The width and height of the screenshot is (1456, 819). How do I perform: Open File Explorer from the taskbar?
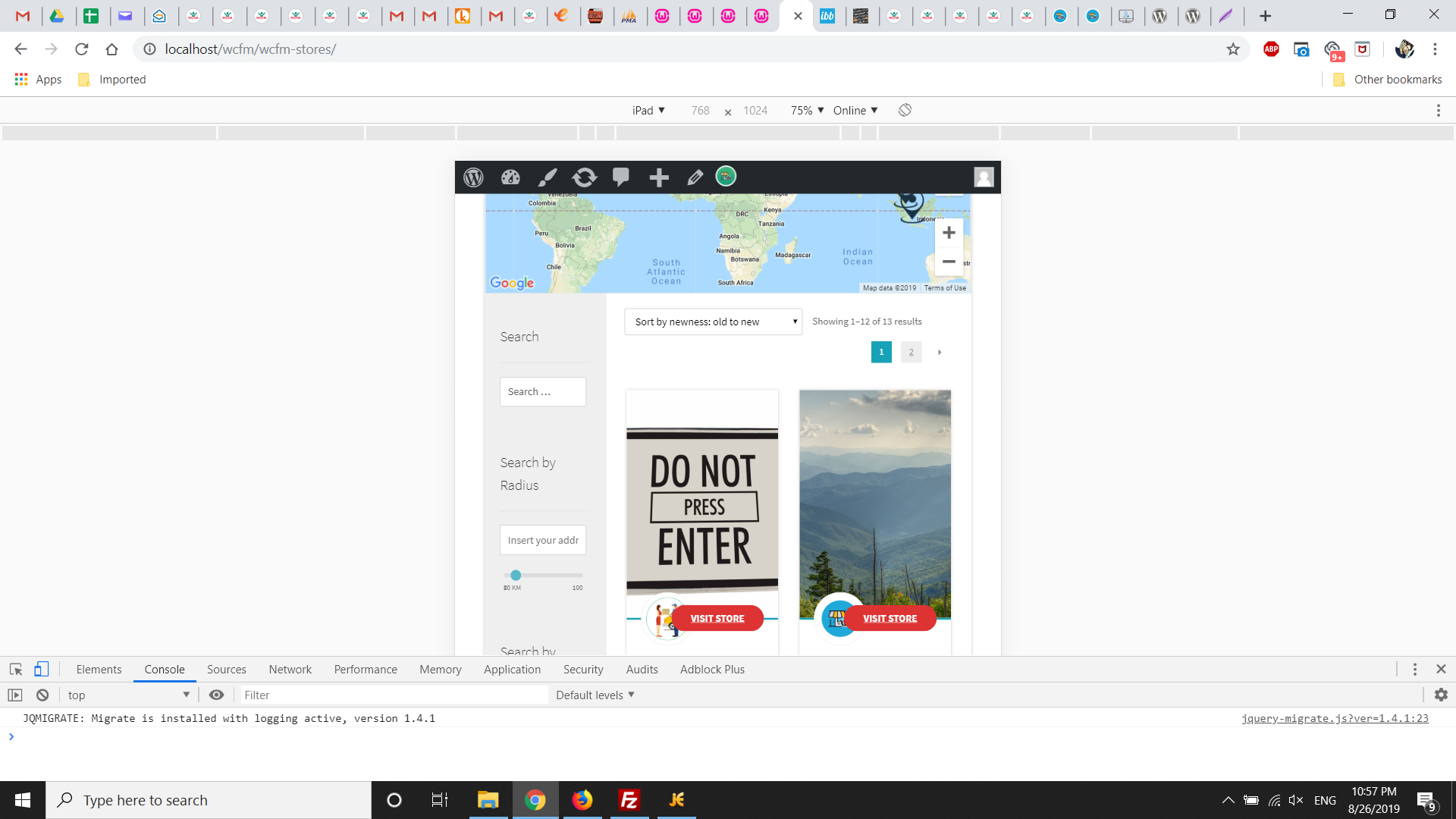pos(488,800)
